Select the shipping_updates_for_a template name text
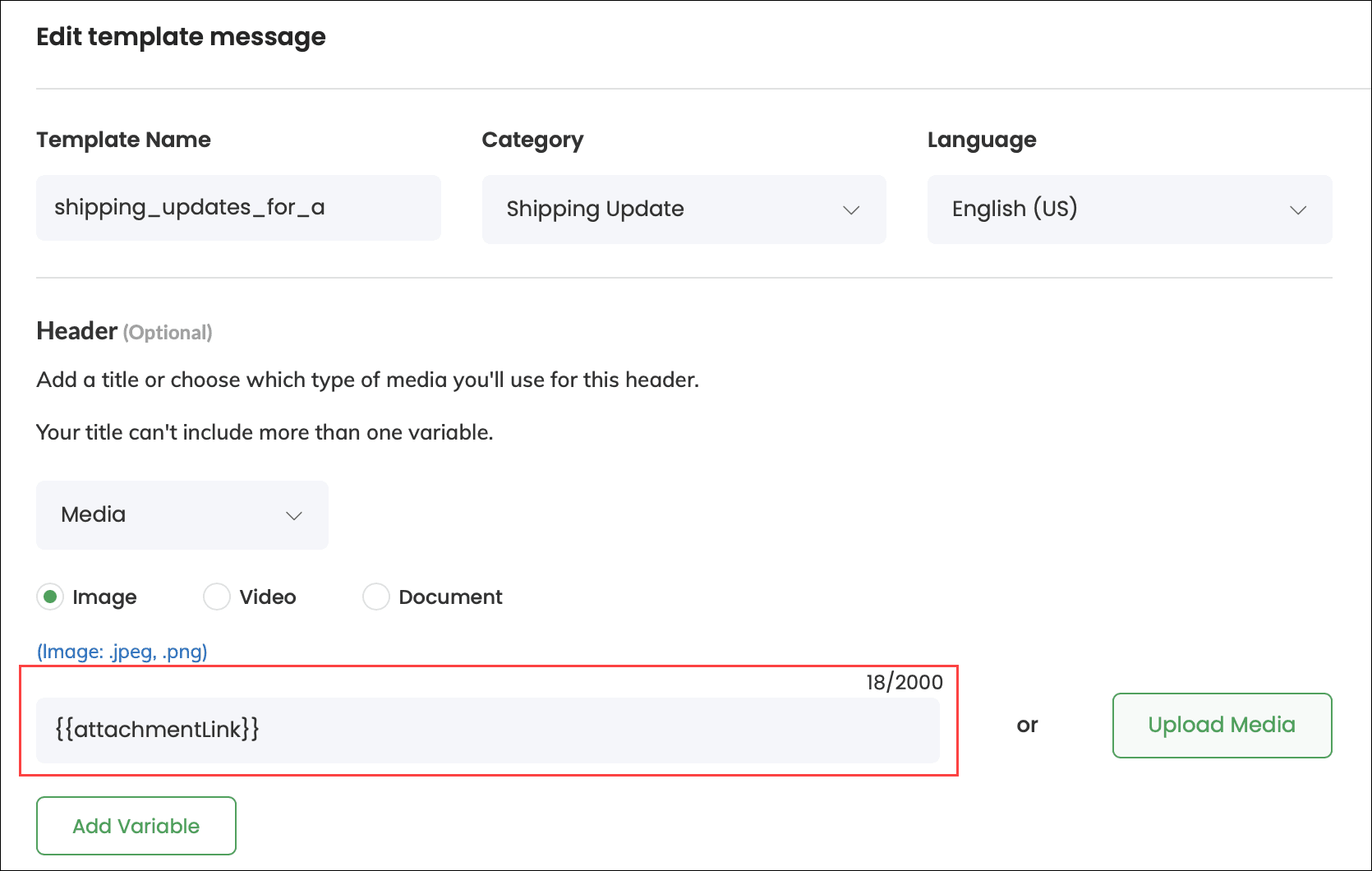 [190, 208]
